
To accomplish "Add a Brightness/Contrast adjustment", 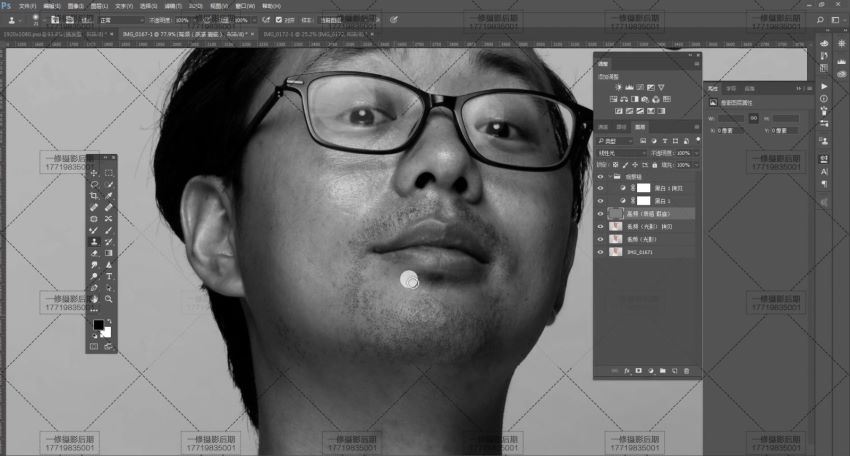I will [618, 87].
